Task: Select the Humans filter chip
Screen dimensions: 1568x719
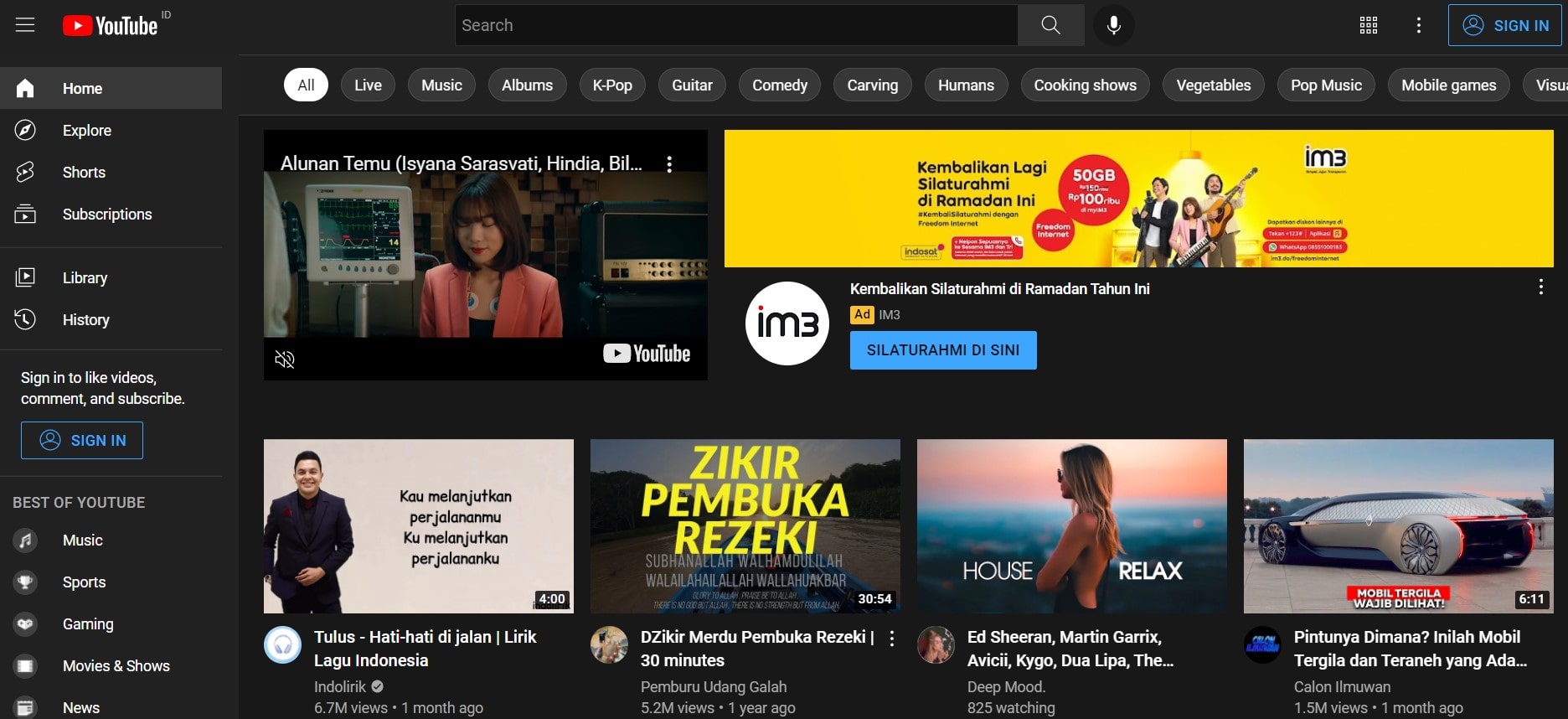Action: click(966, 85)
